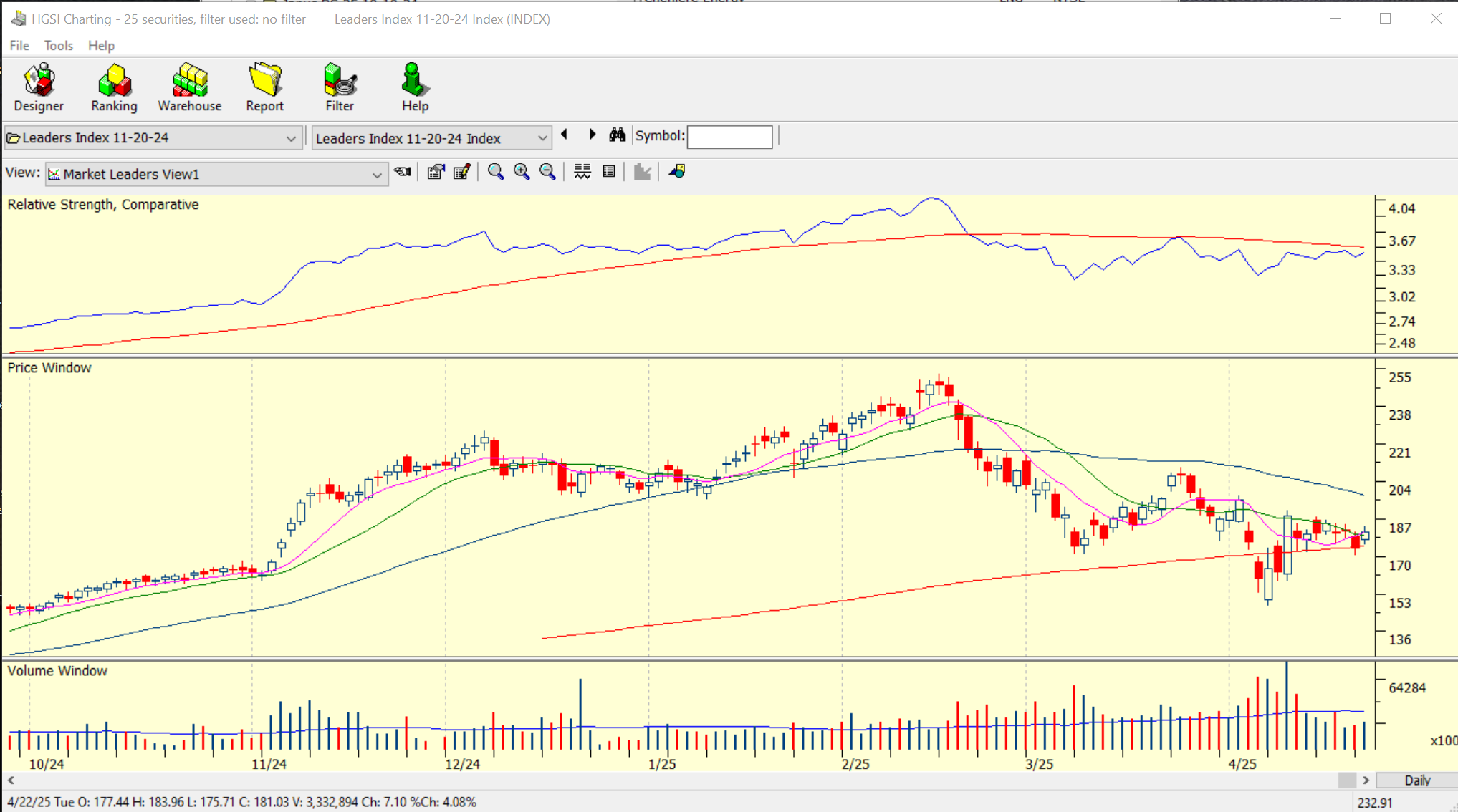Zoom in on the chart

click(522, 172)
